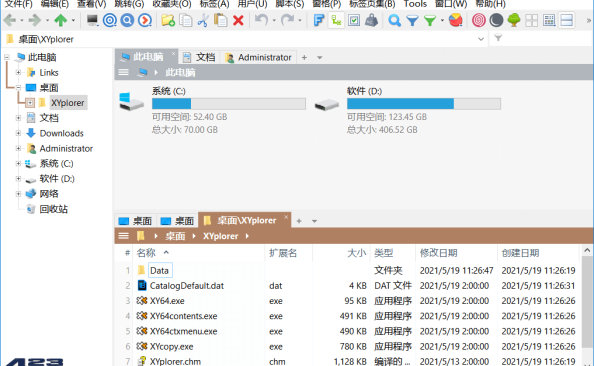Open the Drives monitor icon
The width and height of the screenshot is (594, 366).
[x=92, y=20]
